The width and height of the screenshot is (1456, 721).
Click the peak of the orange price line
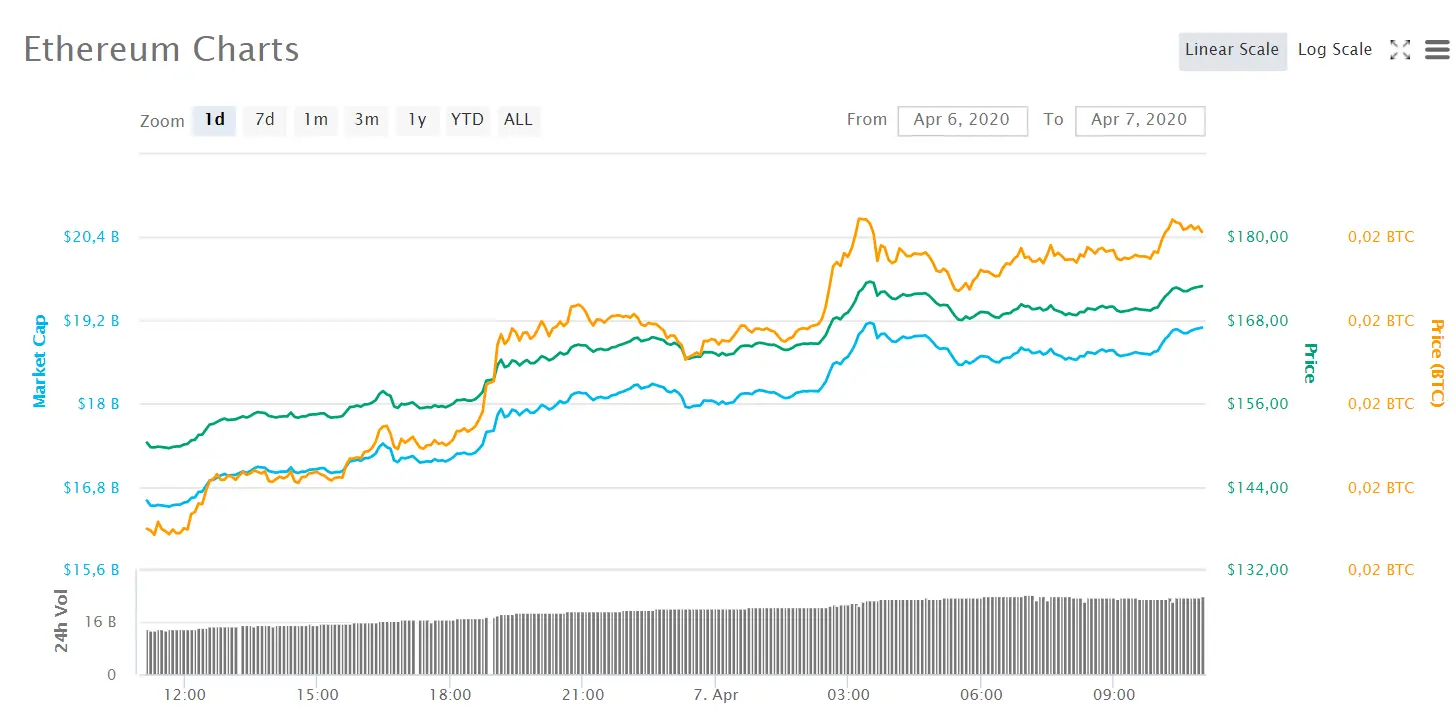[x=862, y=218]
